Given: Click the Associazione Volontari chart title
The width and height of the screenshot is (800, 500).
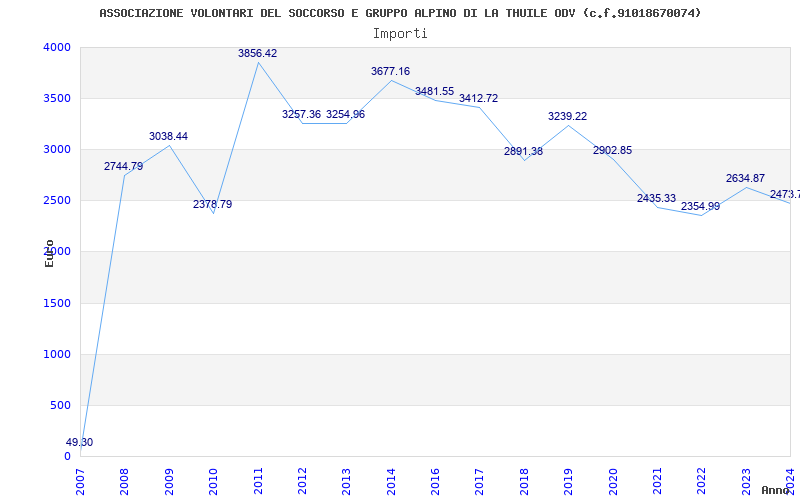Looking at the screenshot, I should (400, 13).
